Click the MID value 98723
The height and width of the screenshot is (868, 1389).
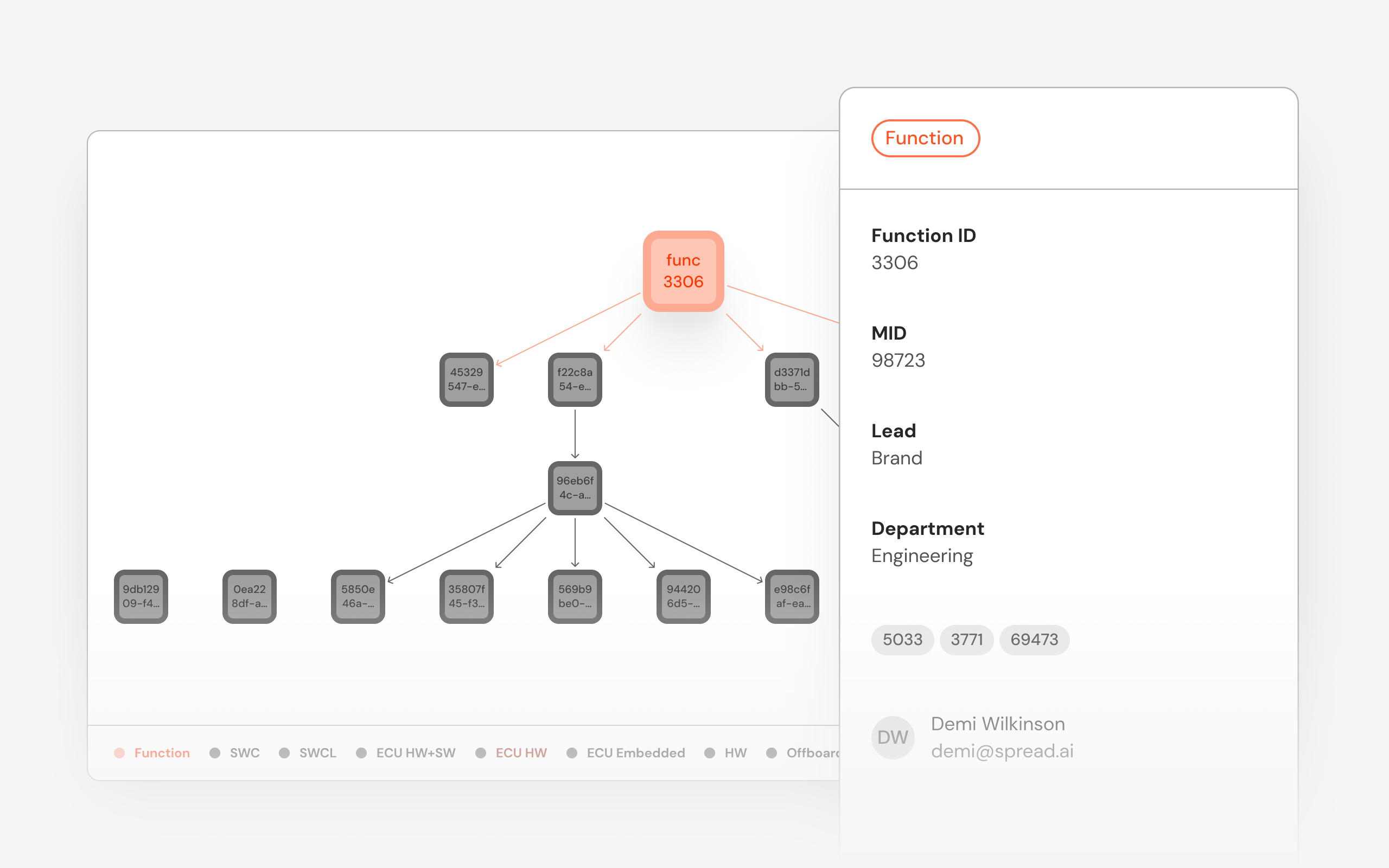pos(899,360)
